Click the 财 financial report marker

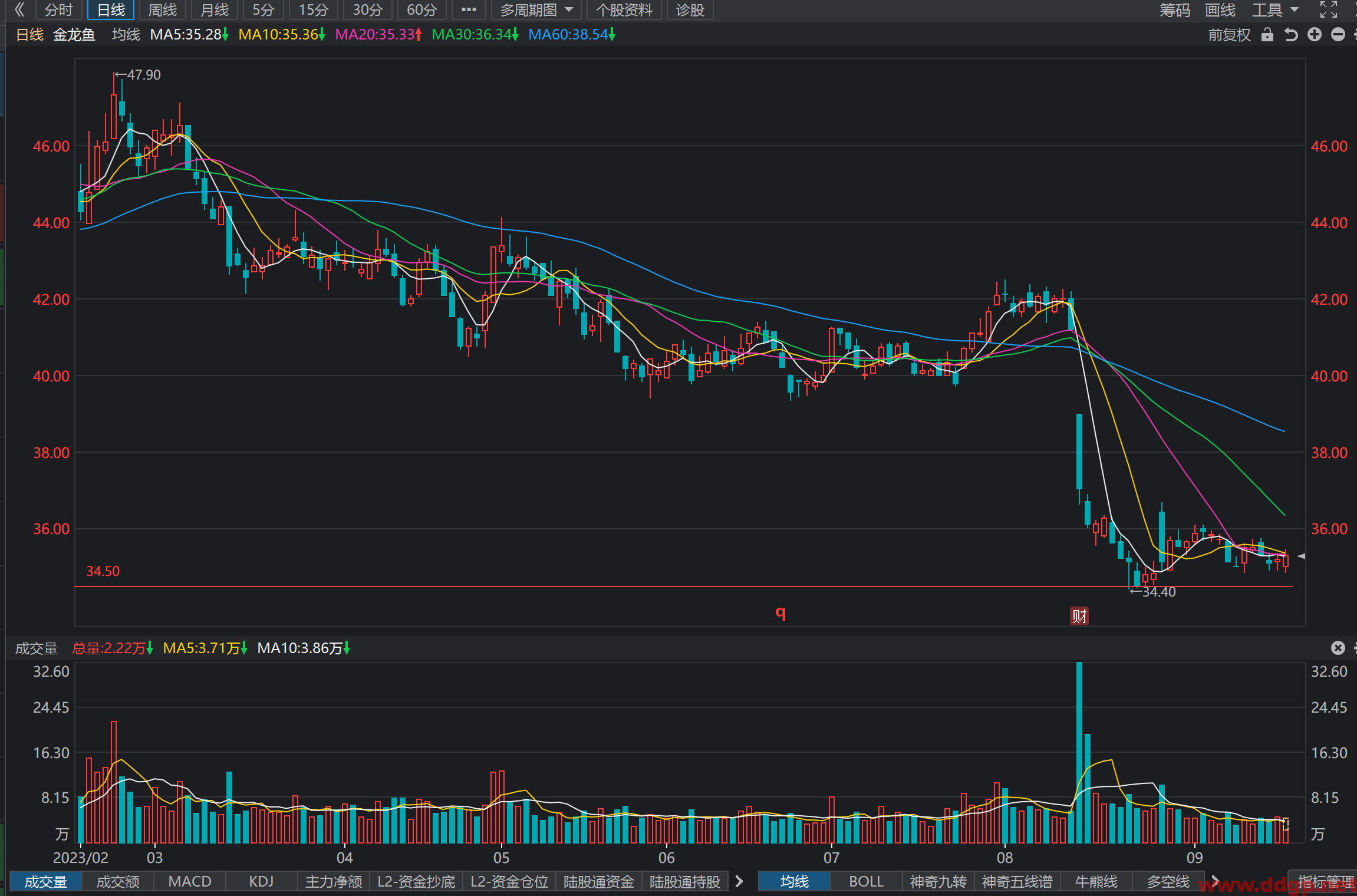tap(1079, 616)
